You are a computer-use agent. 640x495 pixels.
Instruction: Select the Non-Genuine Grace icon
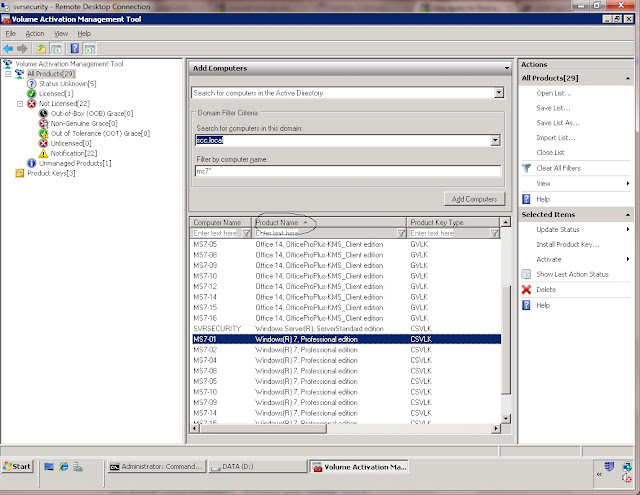(43, 123)
